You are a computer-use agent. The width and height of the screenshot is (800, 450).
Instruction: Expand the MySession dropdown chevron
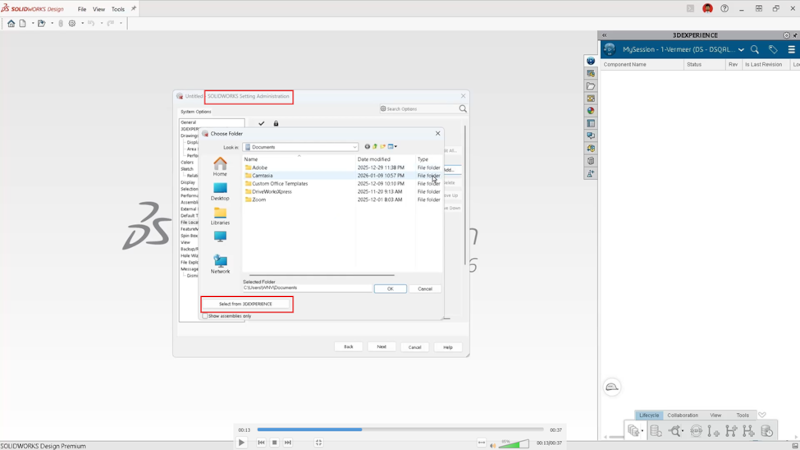coord(741,50)
